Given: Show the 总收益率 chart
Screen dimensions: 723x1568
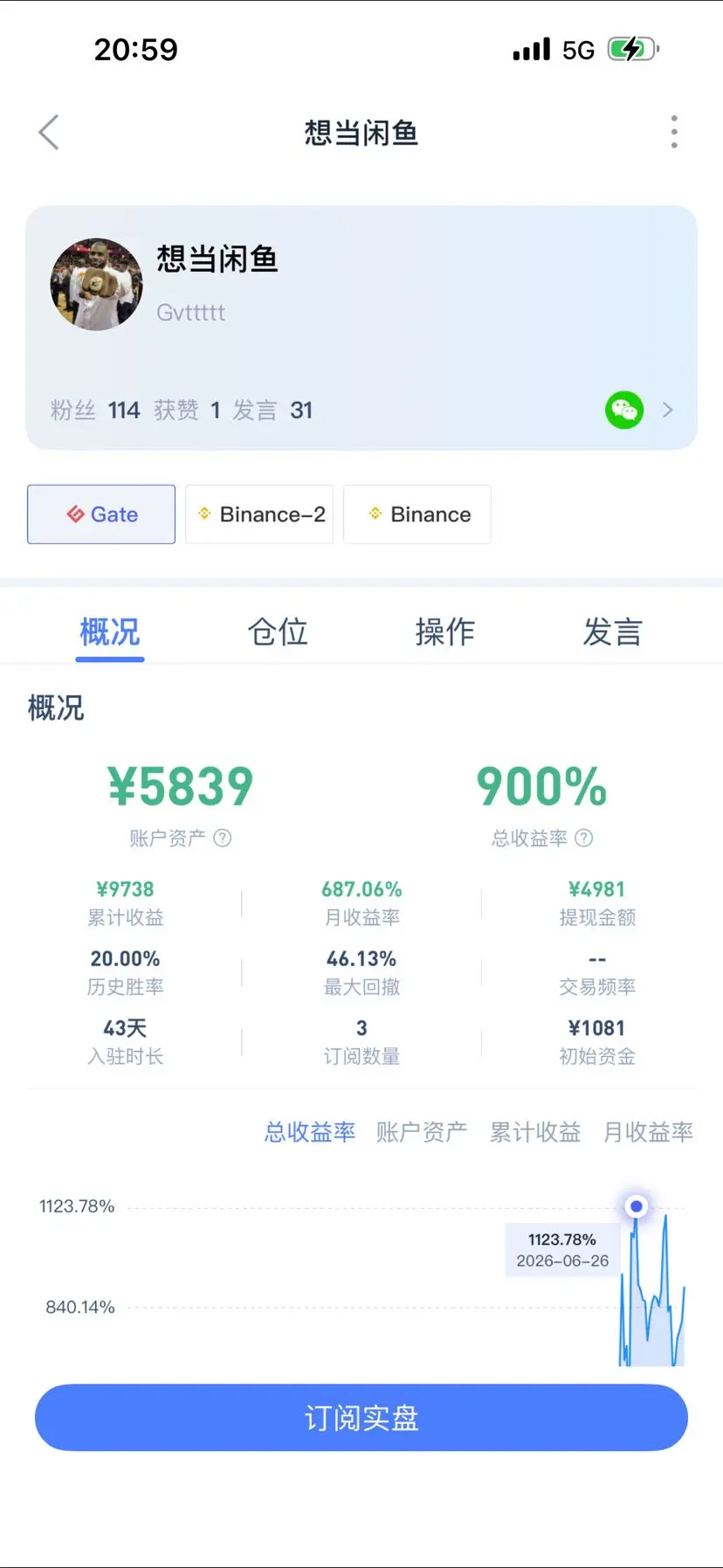Looking at the screenshot, I should (310, 1132).
